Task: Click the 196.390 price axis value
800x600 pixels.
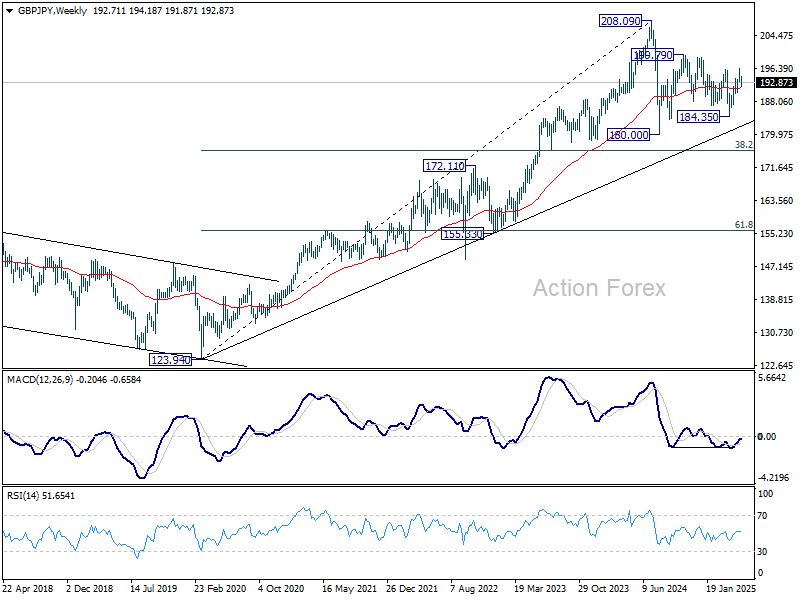Action: pyautogui.click(x=777, y=68)
